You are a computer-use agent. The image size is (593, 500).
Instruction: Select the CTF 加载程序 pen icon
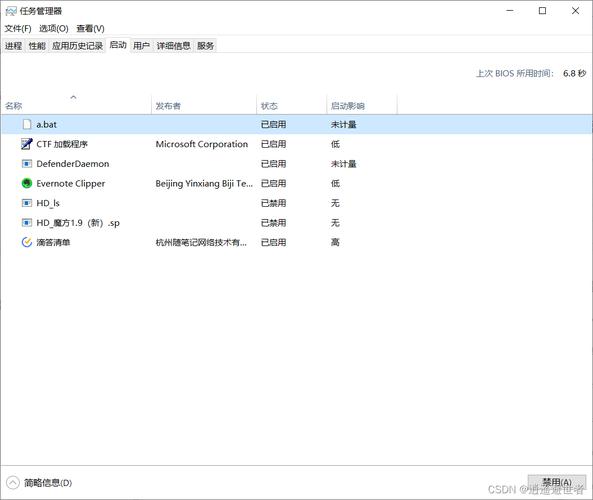pos(26,144)
